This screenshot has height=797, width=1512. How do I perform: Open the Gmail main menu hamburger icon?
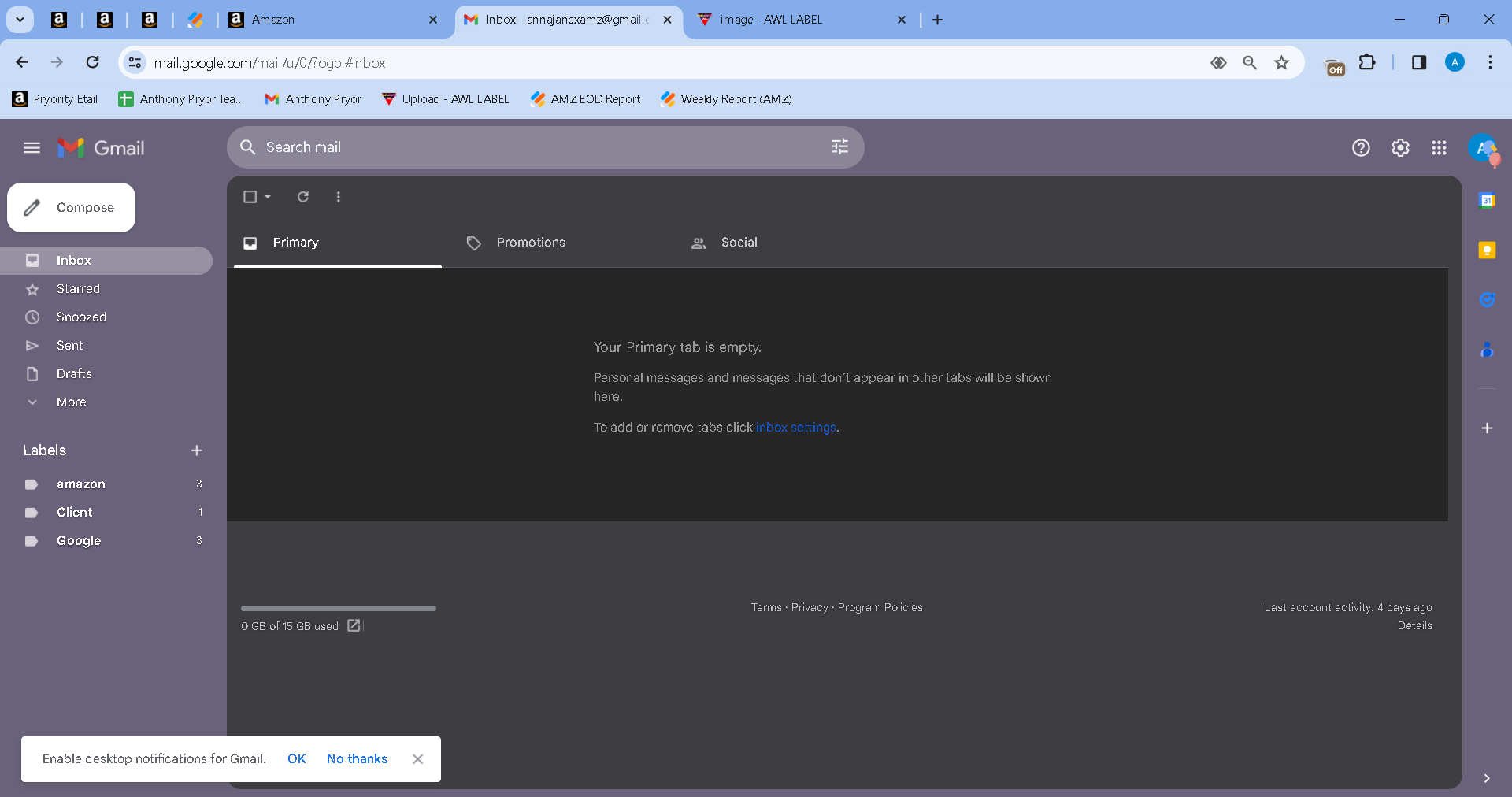pos(31,147)
